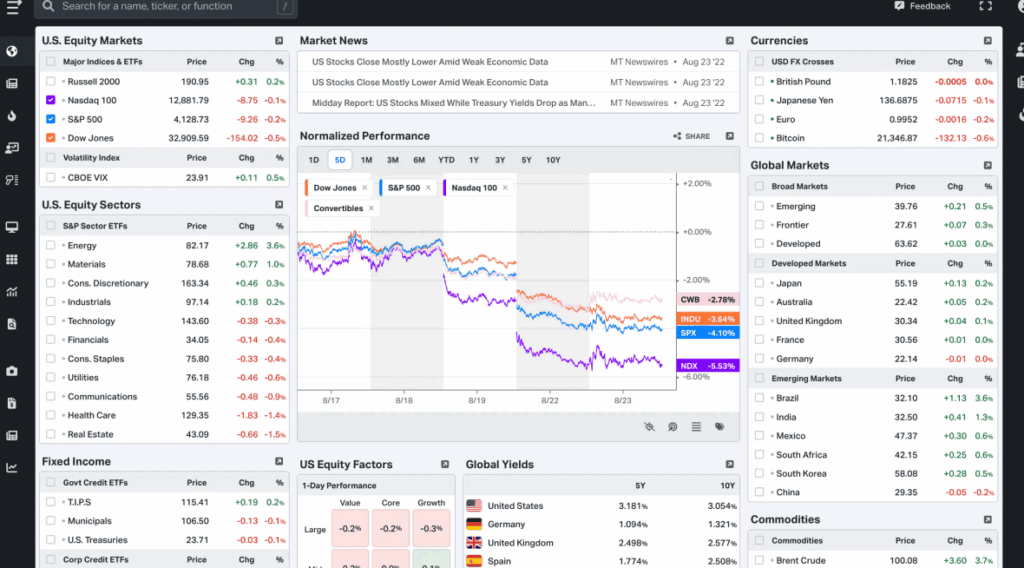Uncheck the S&P 500 checkbox
1024x568 pixels.
point(50,119)
